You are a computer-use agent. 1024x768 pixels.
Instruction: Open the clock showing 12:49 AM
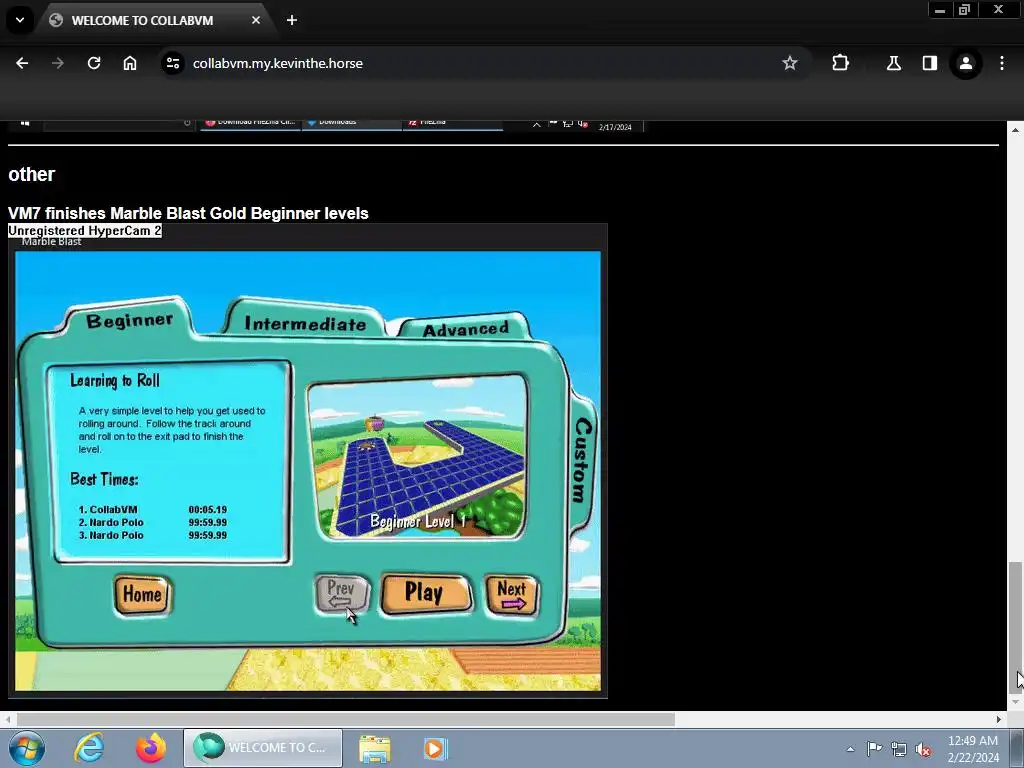pos(973,749)
